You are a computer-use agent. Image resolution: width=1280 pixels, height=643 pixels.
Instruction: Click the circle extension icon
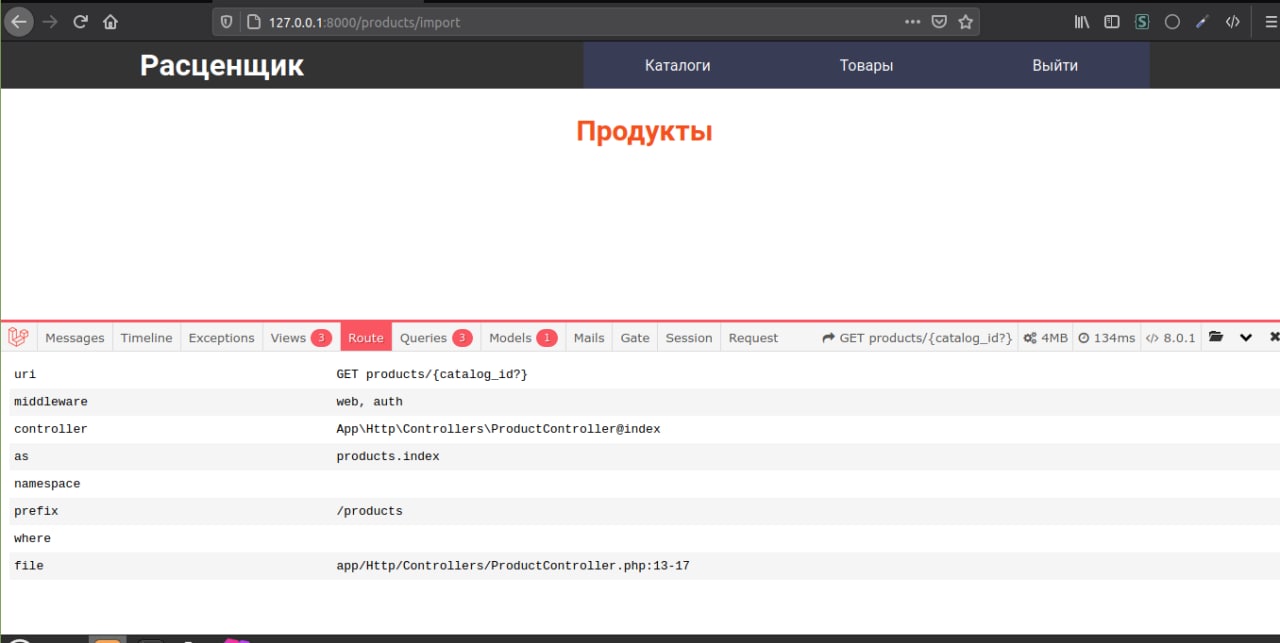1172,21
